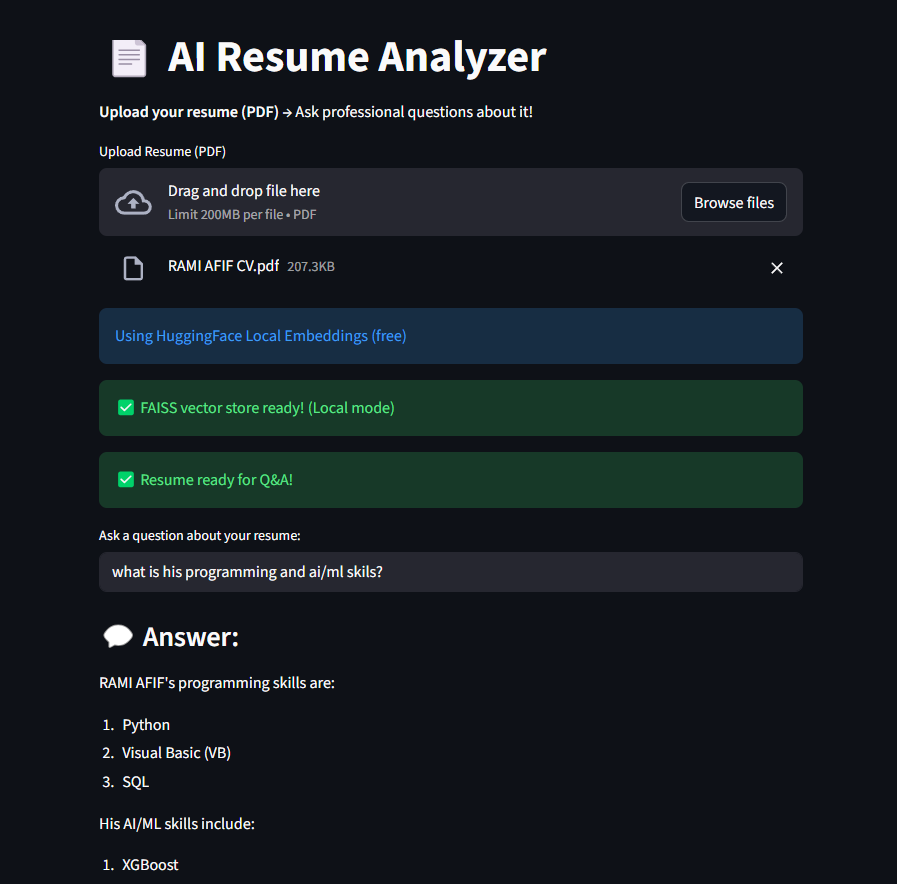The height and width of the screenshot is (884, 897).
Task: Click the HuggingFace Local Embeddings info message
Action: pos(451,336)
